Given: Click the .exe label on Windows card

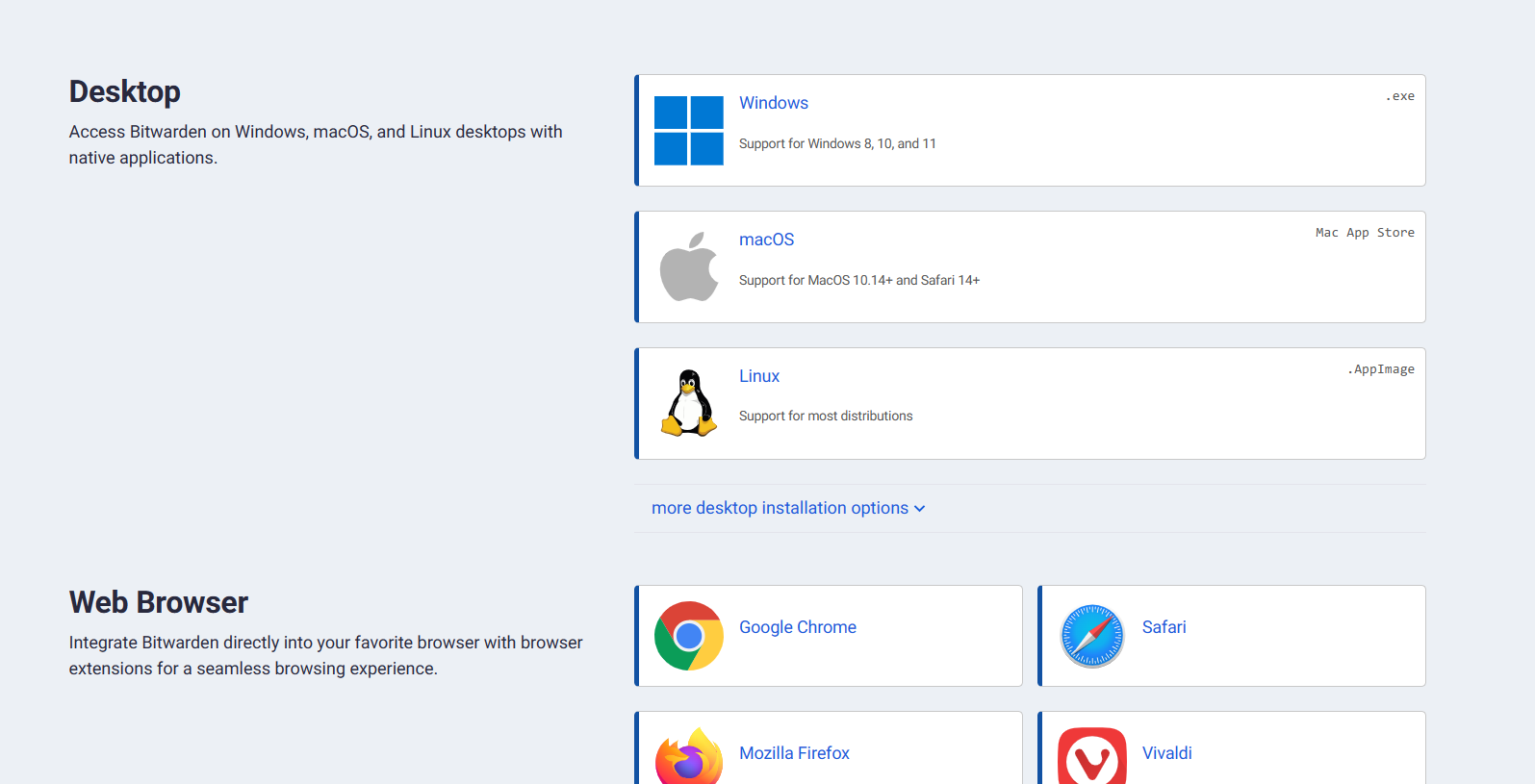Looking at the screenshot, I should [1400, 96].
